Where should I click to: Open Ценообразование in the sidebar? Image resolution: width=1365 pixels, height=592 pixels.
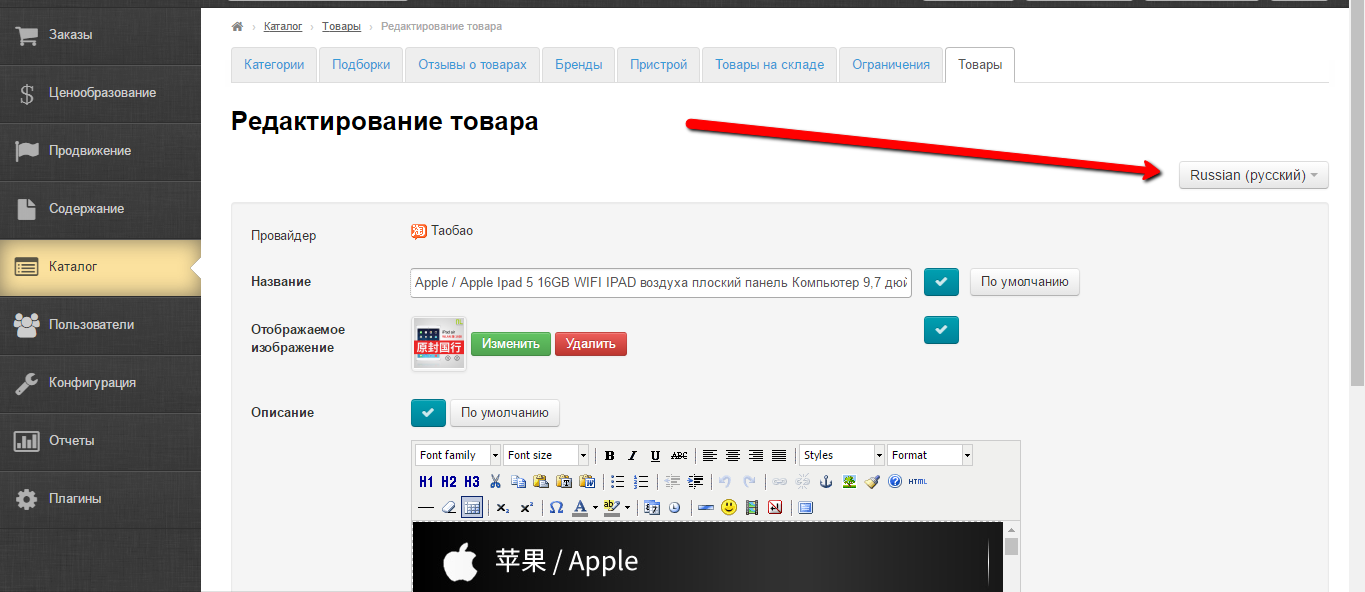tap(100, 93)
